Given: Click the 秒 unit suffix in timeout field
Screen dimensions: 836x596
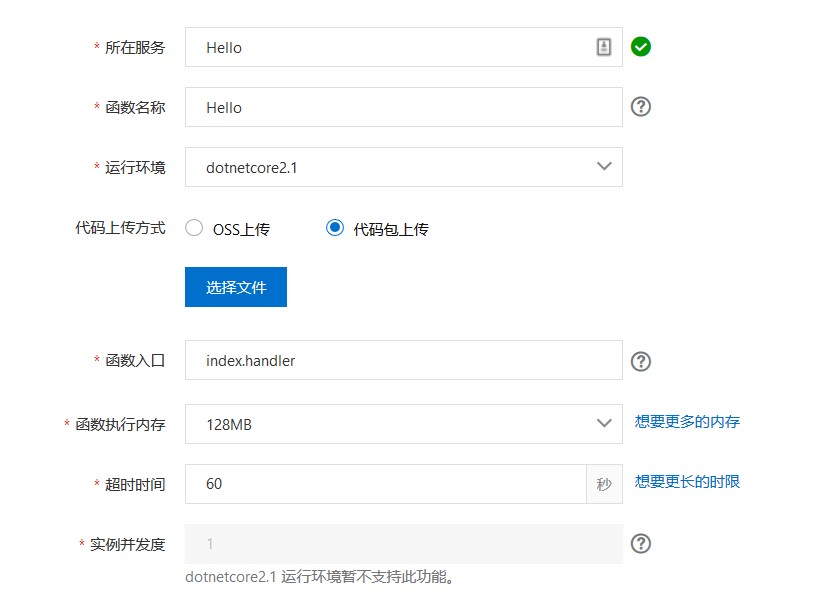Looking at the screenshot, I should 604,484.
